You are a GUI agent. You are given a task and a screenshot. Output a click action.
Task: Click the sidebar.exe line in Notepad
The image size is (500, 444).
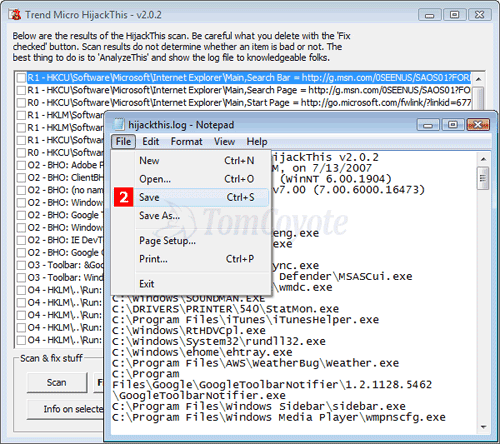tap(259, 407)
